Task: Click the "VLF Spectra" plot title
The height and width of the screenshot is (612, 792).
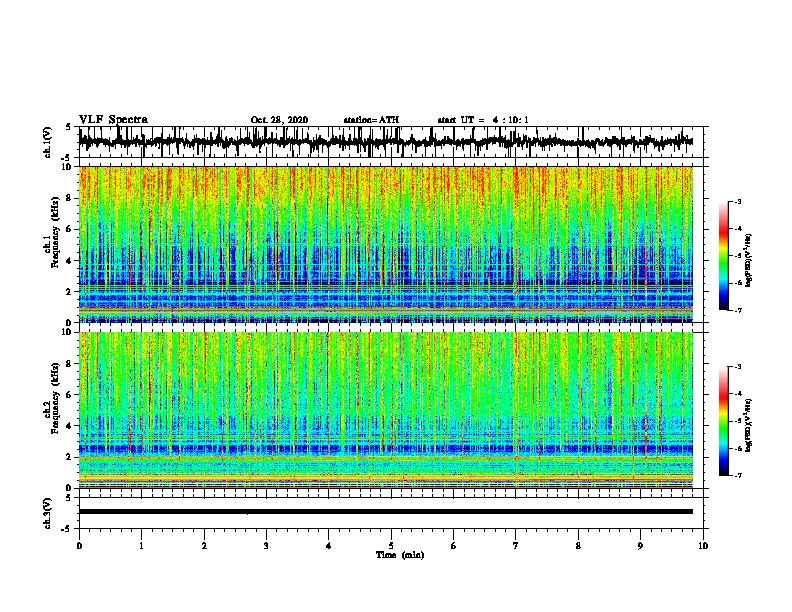Action: 113,120
